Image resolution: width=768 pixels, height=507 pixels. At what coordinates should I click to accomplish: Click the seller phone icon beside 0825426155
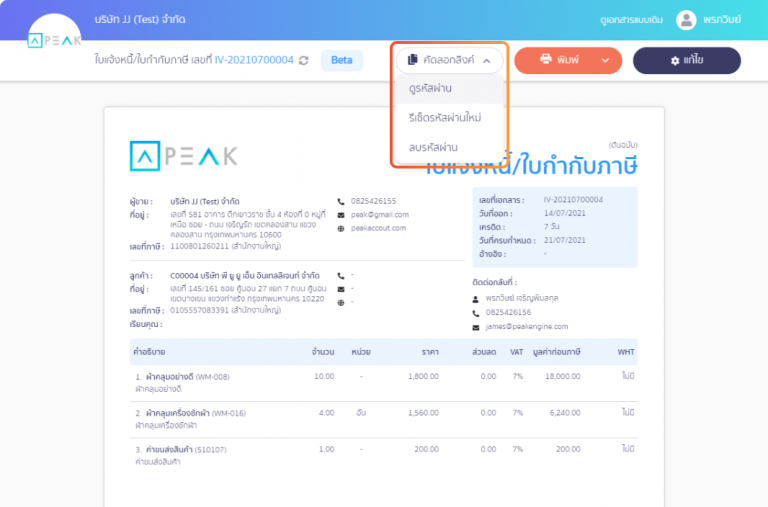(x=341, y=201)
